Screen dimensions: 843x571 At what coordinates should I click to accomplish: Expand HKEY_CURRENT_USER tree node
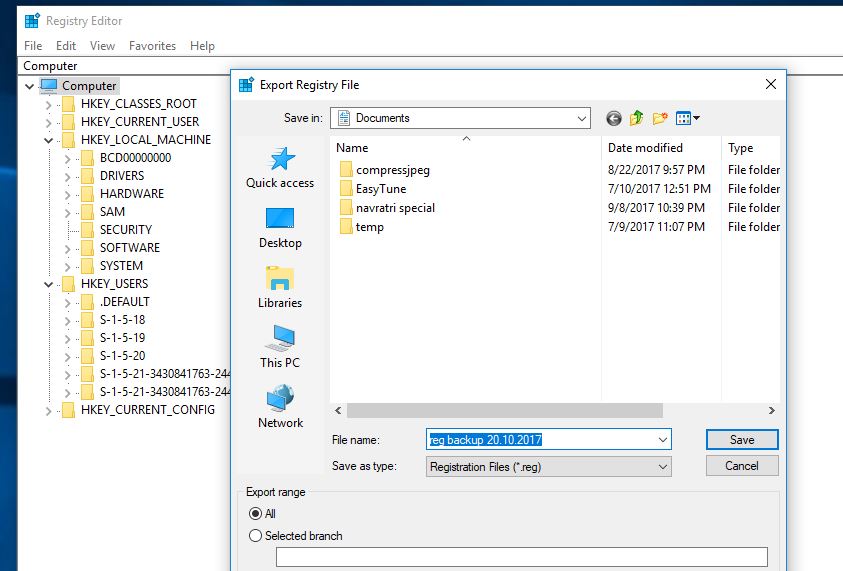tap(48, 123)
